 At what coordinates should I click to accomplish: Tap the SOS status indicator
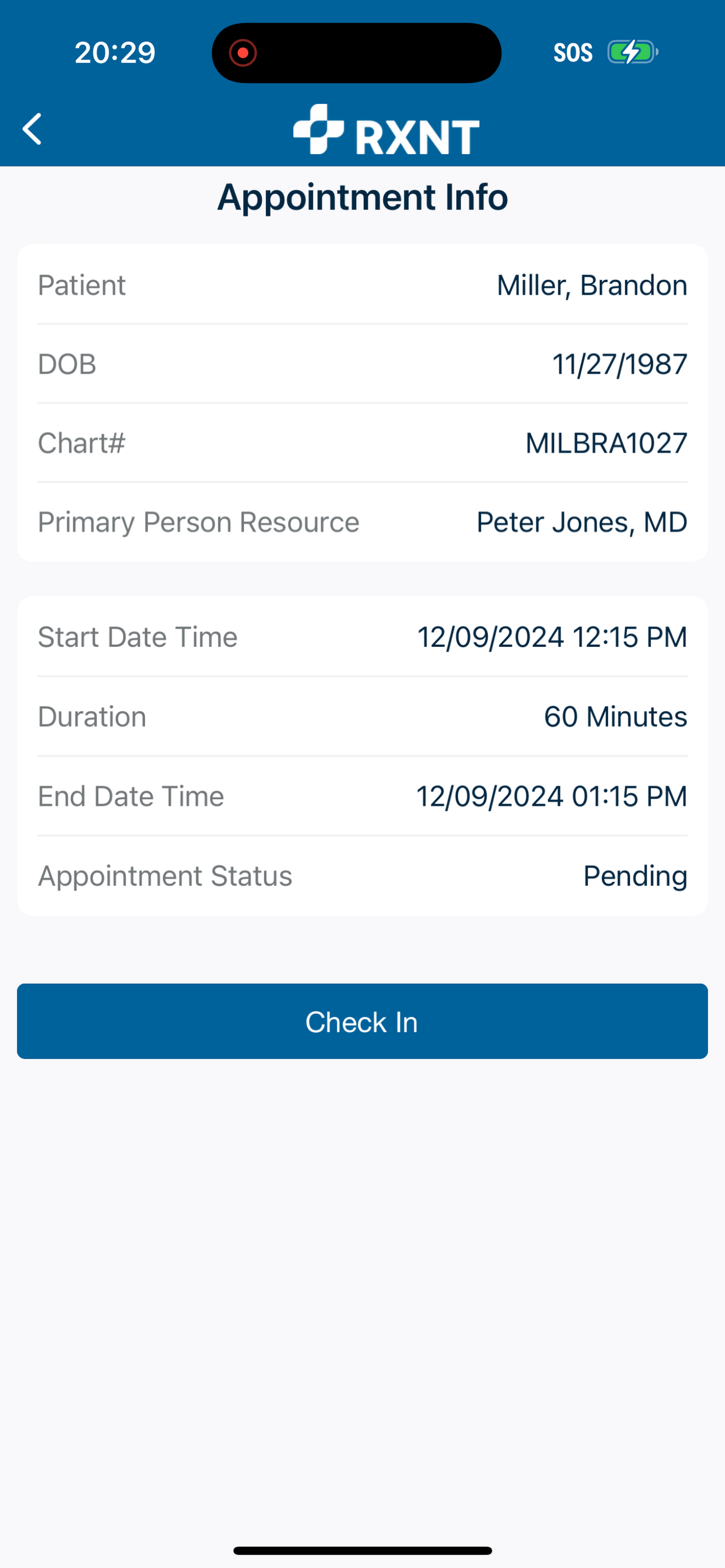click(573, 53)
